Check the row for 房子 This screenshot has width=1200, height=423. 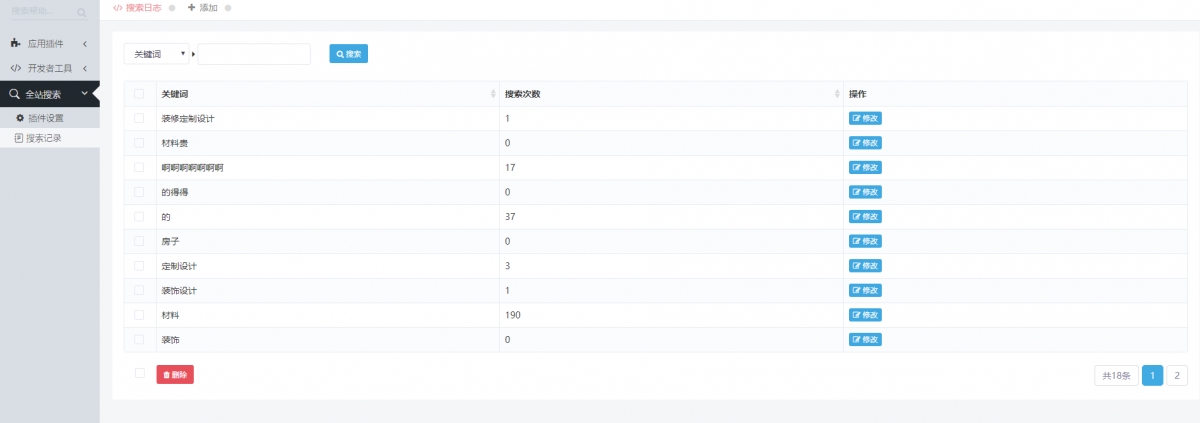pos(139,241)
